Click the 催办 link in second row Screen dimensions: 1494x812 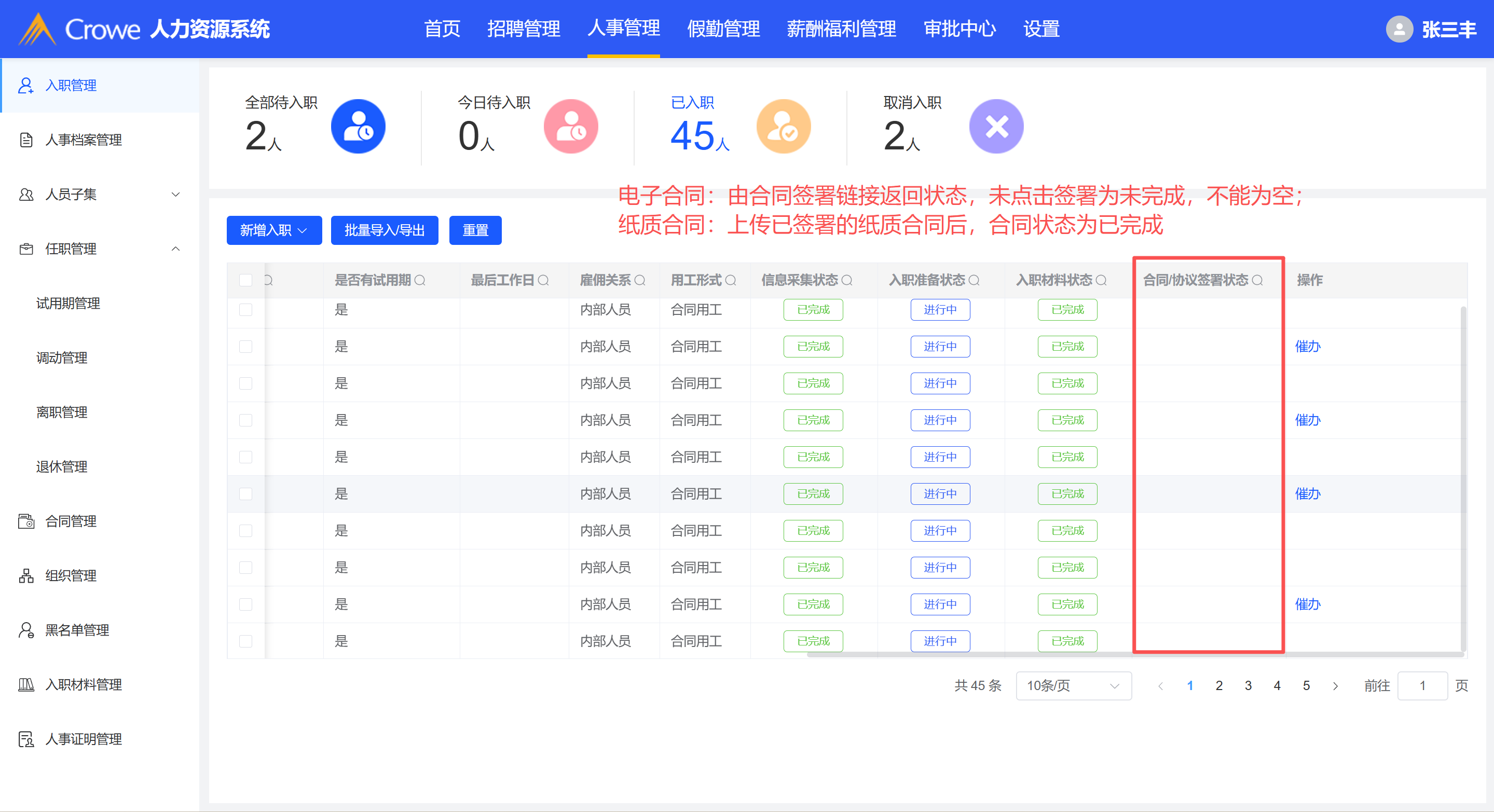pos(1307,346)
